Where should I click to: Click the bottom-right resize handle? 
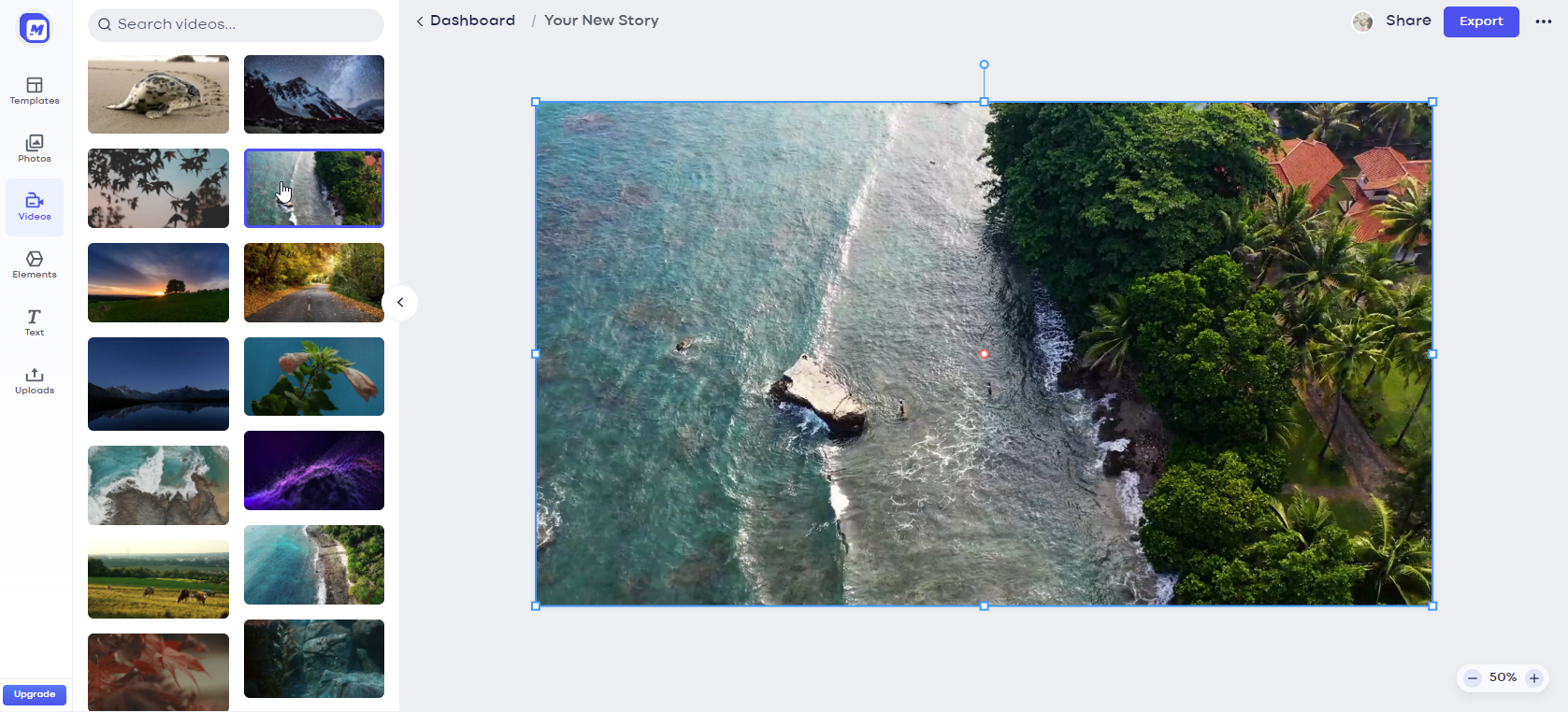coord(1432,606)
